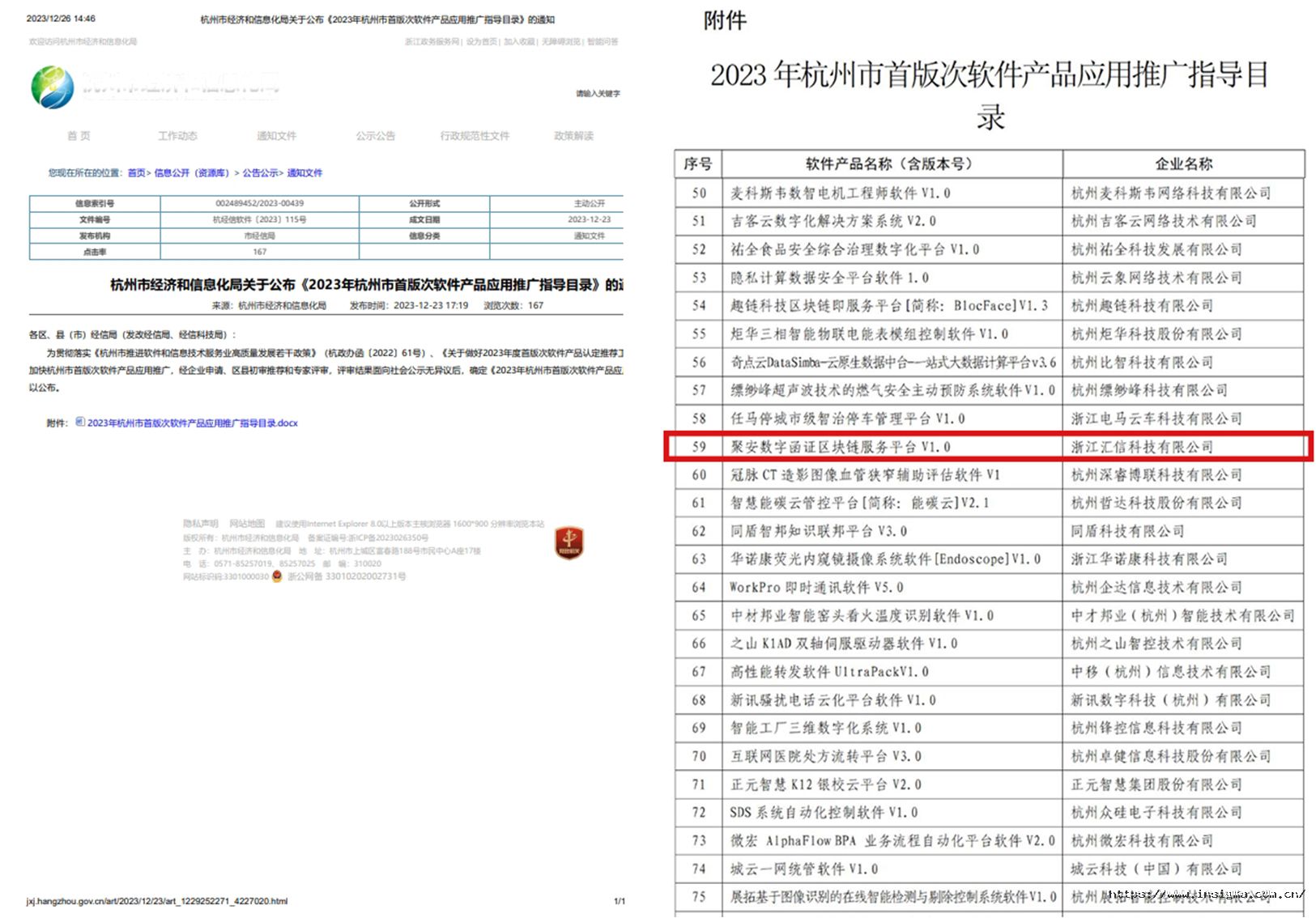Click the publish time 2023-12-23 17:19
This screenshot has width=1316, height=918.
[x=431, y=305]
